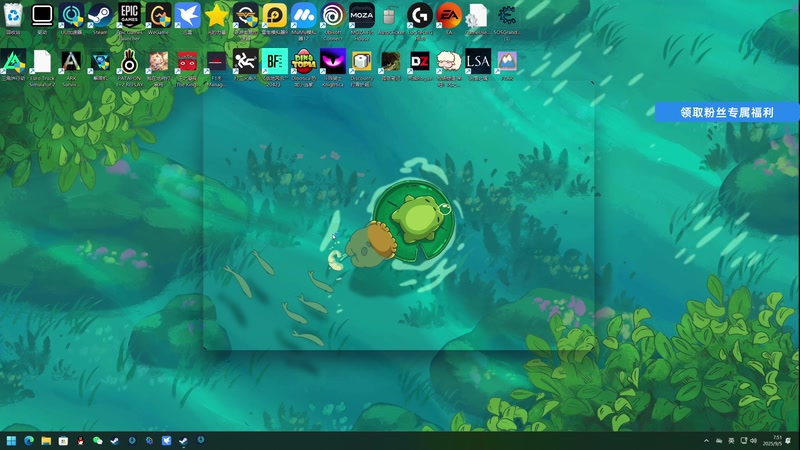Open Microsoft Store from the taskbar
Viewport: 800px width, 450px height.
(63, 440)
